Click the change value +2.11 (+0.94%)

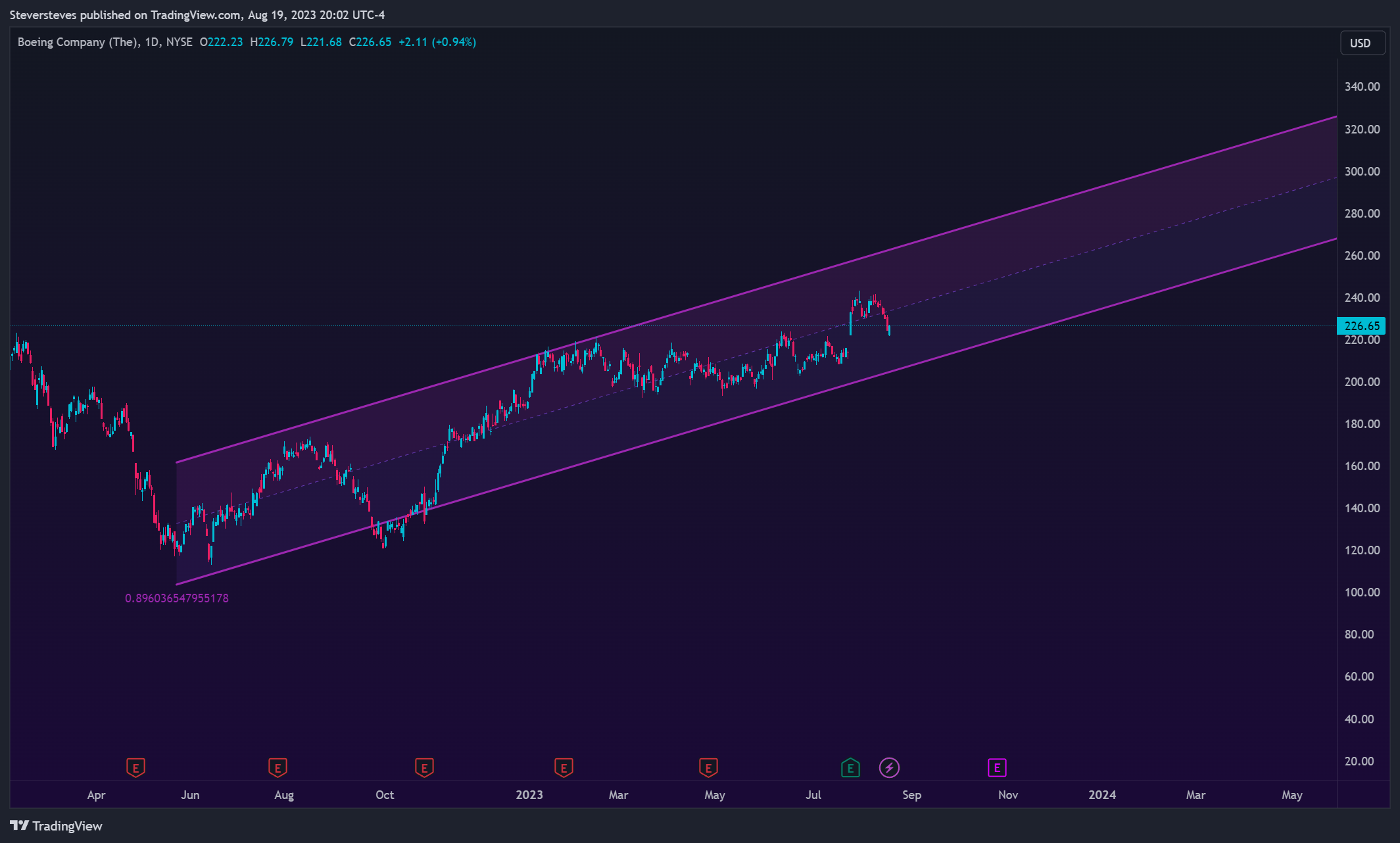pos(437,42)
